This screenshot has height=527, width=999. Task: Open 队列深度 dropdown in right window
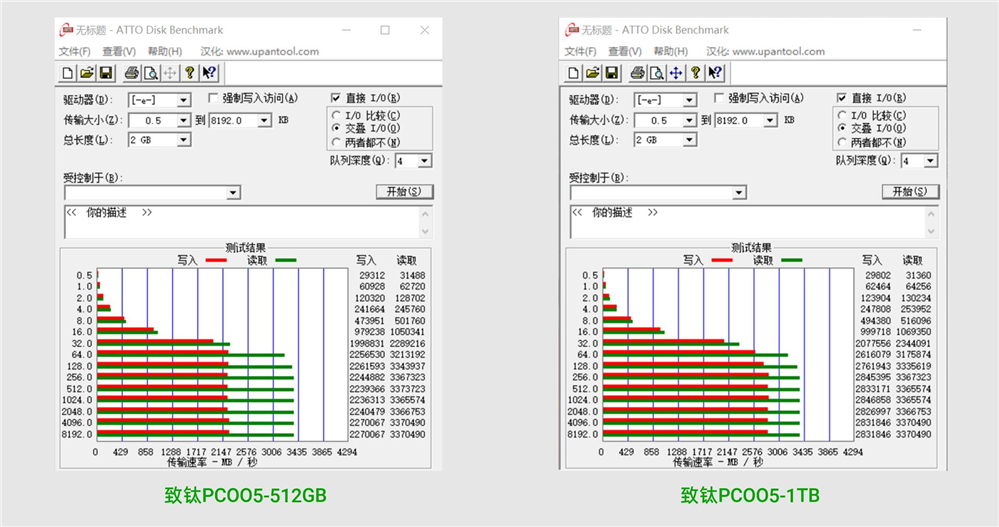[x=931, y=161]
